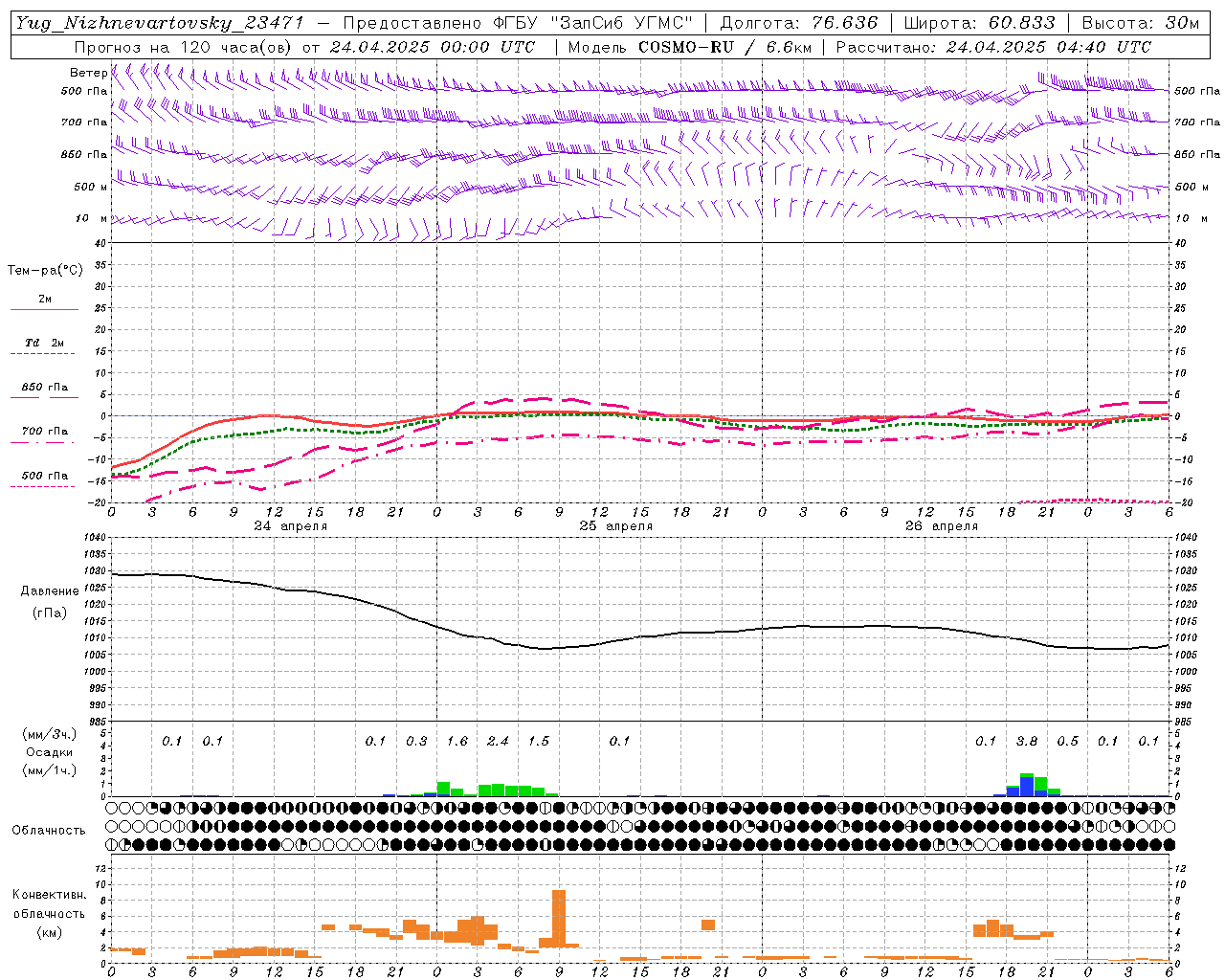The image size is (1225, 980).
Task: Click the left '700 гПа' wind level label
Action: 84,122
